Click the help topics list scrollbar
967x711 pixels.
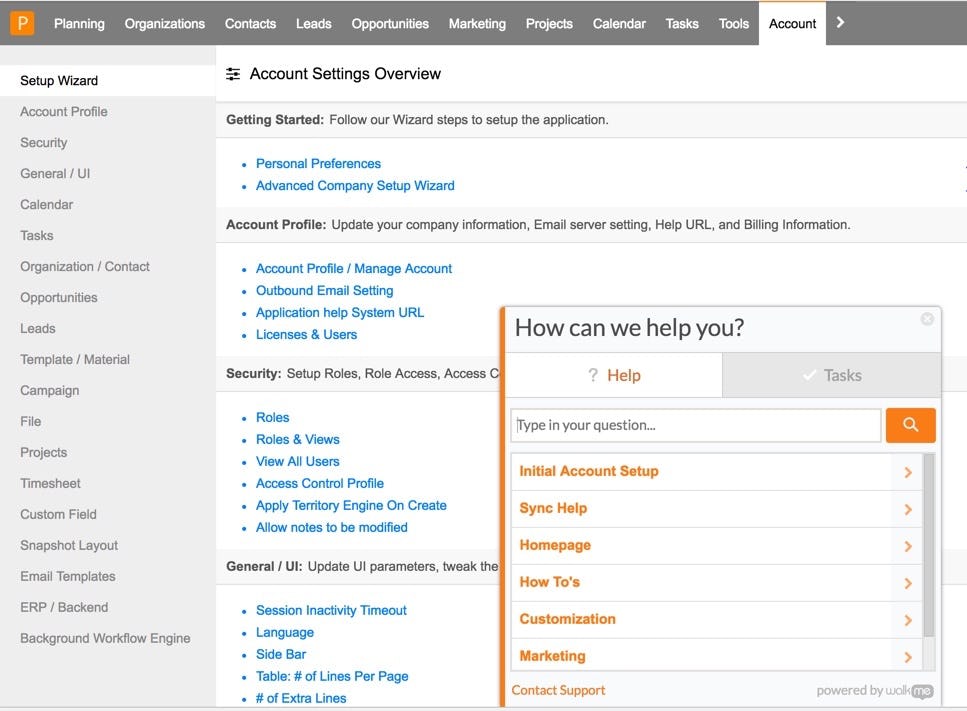929,545
